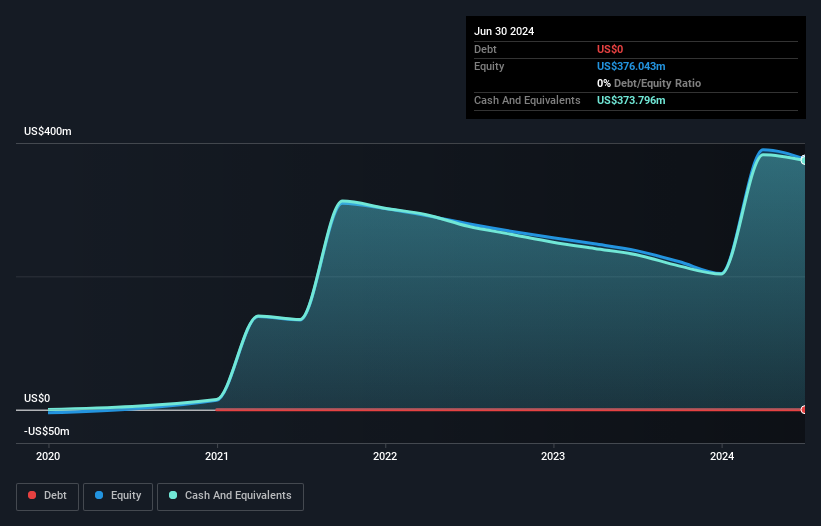This screenshot has width=821, height=526.
Task: Click the teal Cash And Equivalents legend dot
Action: pos(173,495)
